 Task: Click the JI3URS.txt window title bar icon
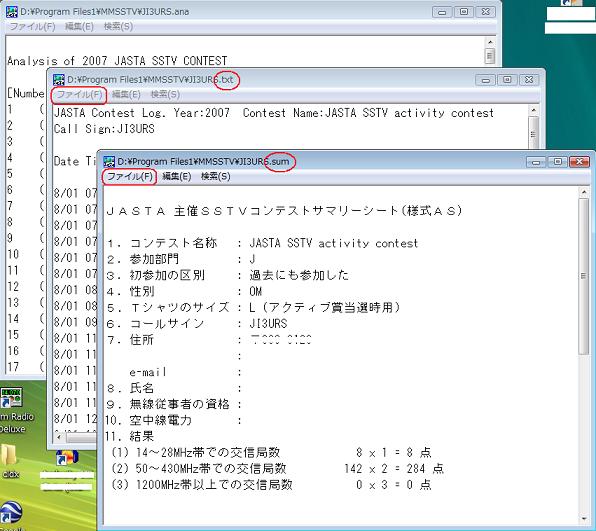59,80
